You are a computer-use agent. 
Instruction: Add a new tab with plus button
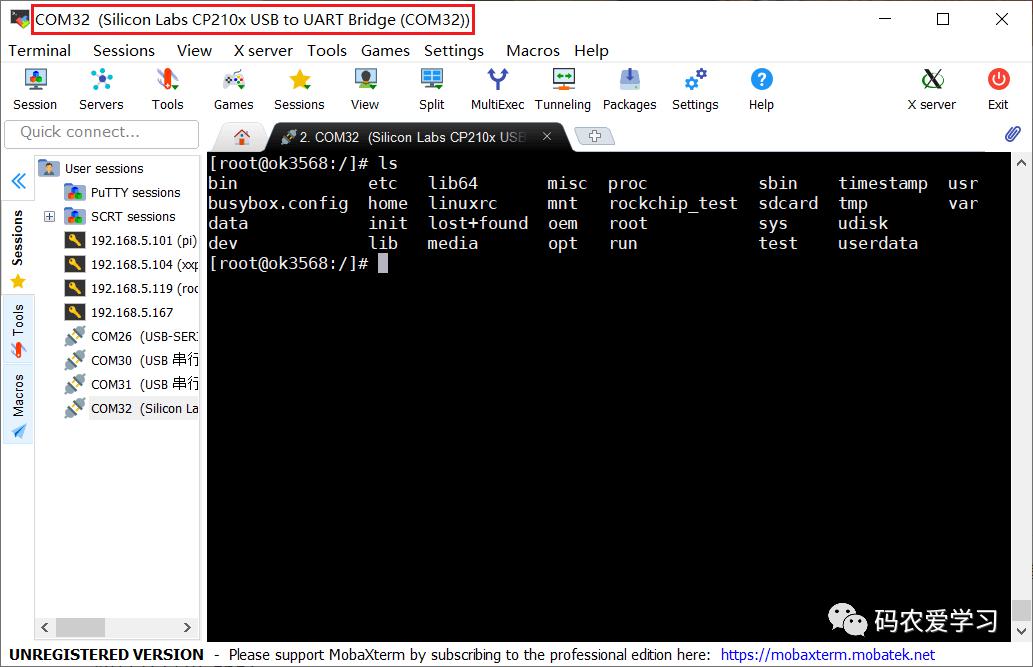click(x=595, y=136)
